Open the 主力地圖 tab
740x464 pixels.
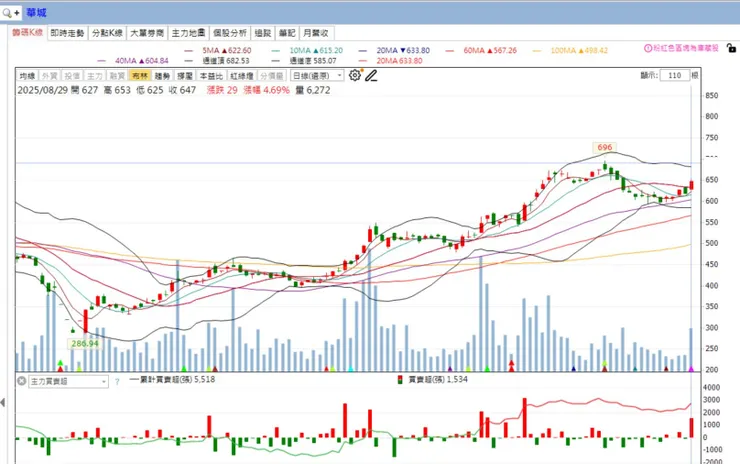(x=188, y=33)
